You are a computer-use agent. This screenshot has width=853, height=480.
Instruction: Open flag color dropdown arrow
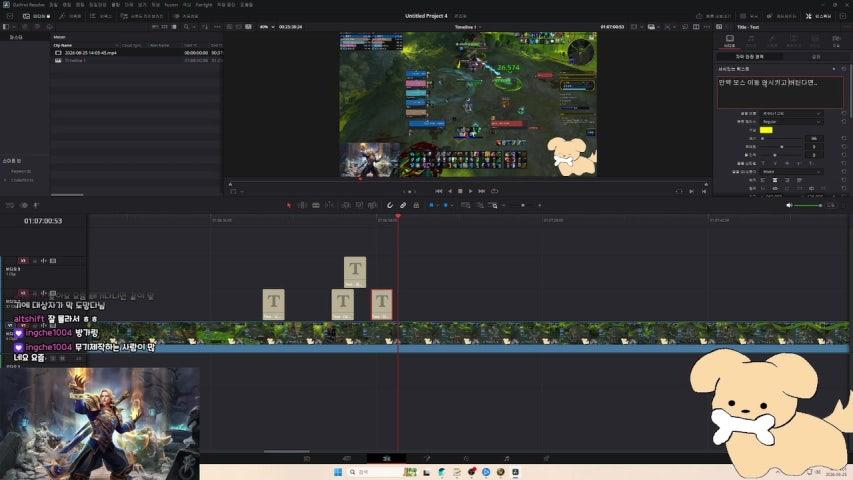tap(437, 205)
